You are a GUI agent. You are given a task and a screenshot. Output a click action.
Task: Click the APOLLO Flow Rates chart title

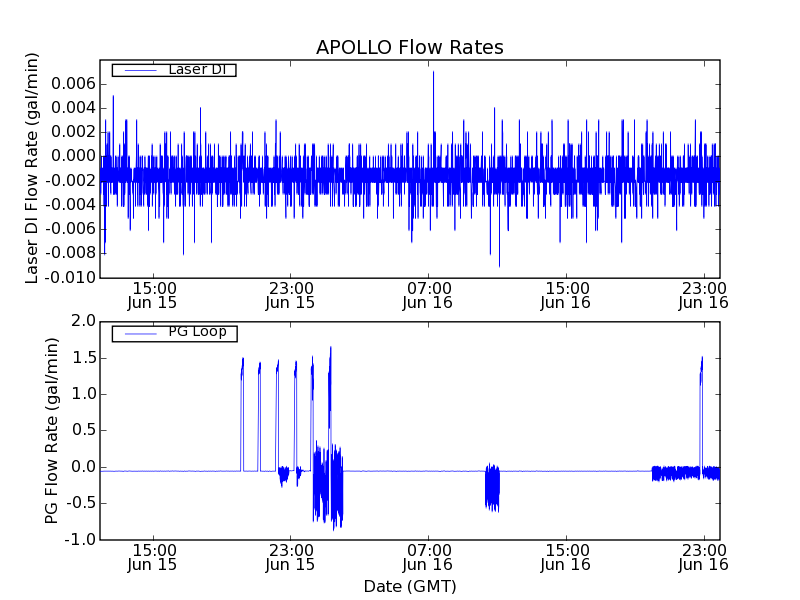click(409, 47)
